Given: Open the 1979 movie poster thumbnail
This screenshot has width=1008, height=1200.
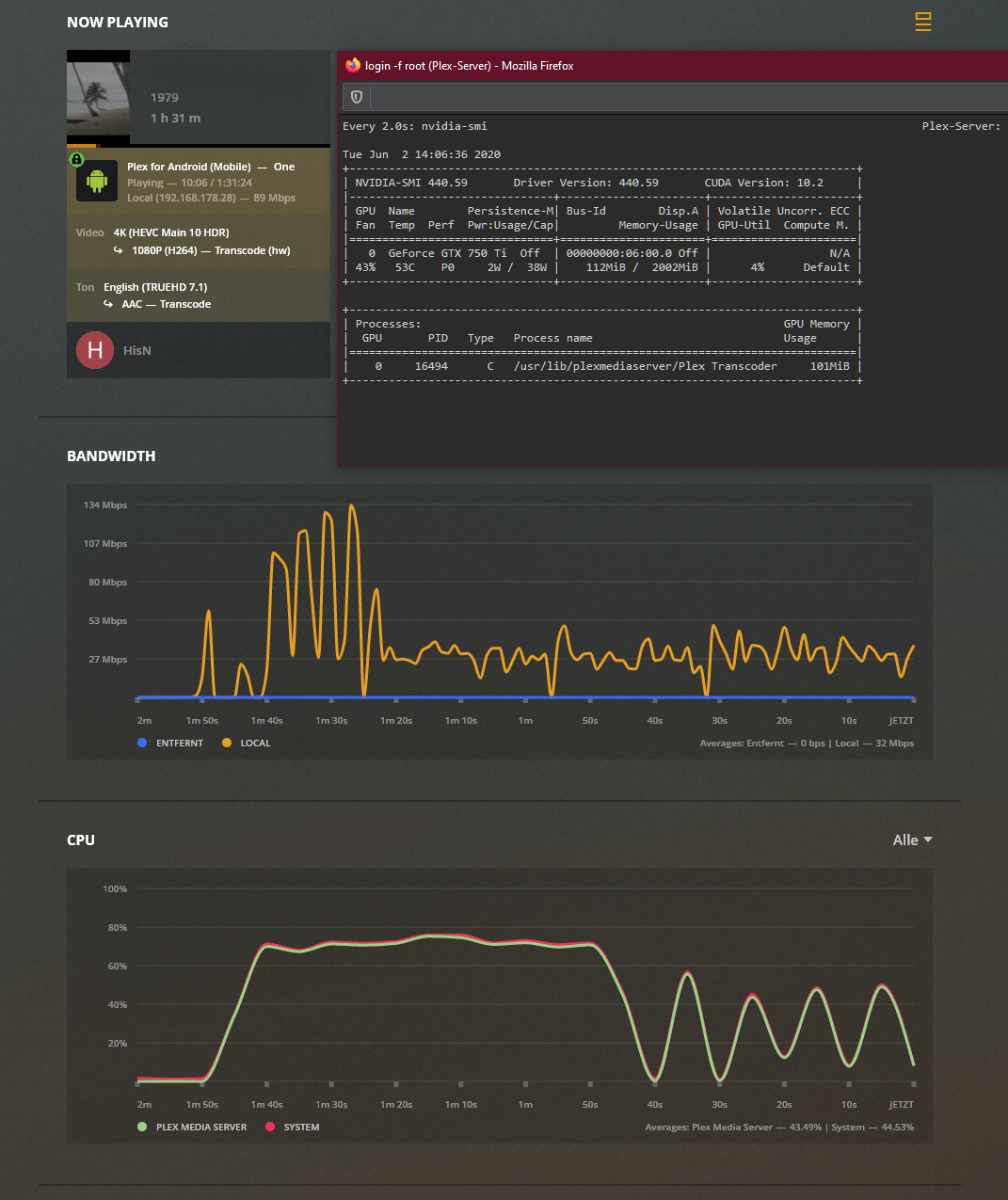Looking at the screenshot, I should click(x=98, y=98).
